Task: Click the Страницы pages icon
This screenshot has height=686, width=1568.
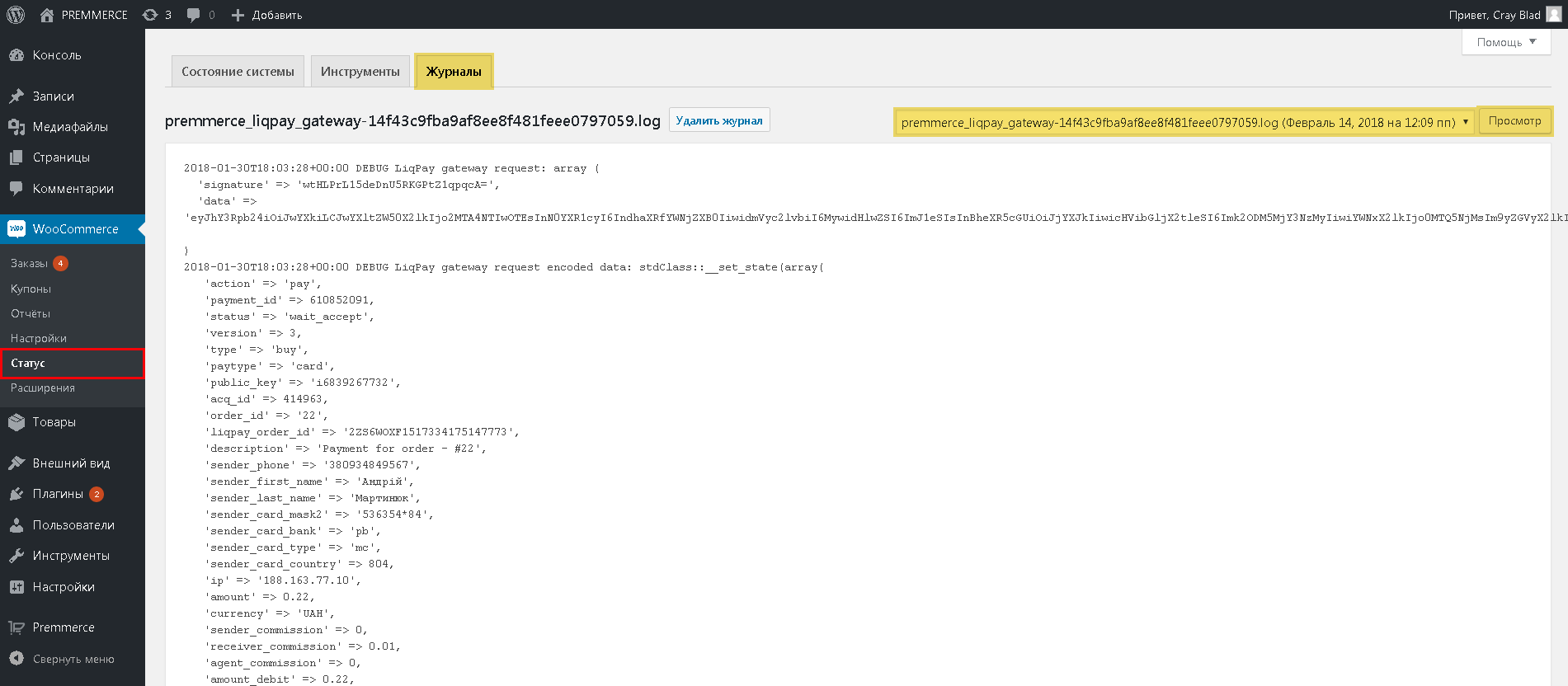Action: pyautogui.click(x=16, y=157)
